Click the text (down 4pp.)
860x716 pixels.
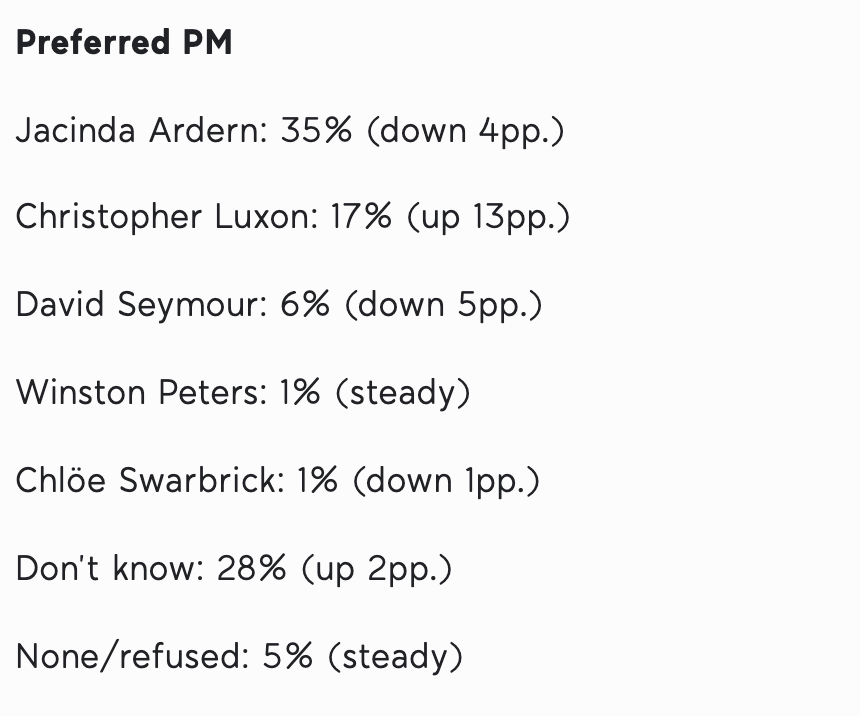pyautogui.click(x=465, y=131)
